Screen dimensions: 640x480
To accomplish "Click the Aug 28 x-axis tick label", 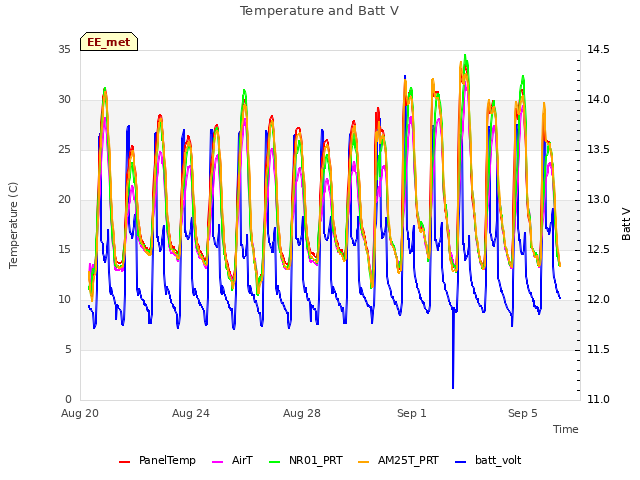I will [x=302, y=413].
